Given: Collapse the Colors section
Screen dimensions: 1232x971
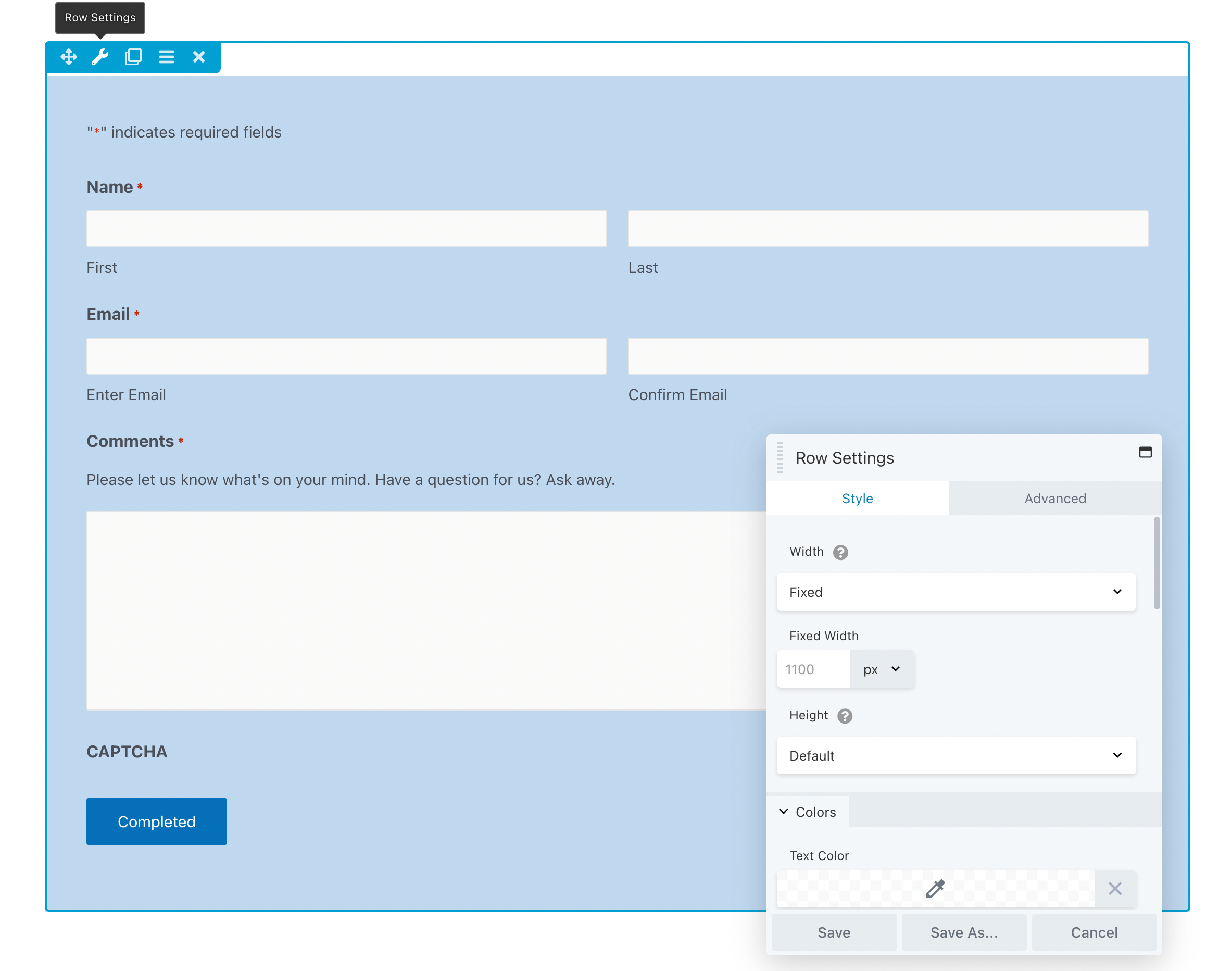Looking at the screenshot, I should 808,812.
